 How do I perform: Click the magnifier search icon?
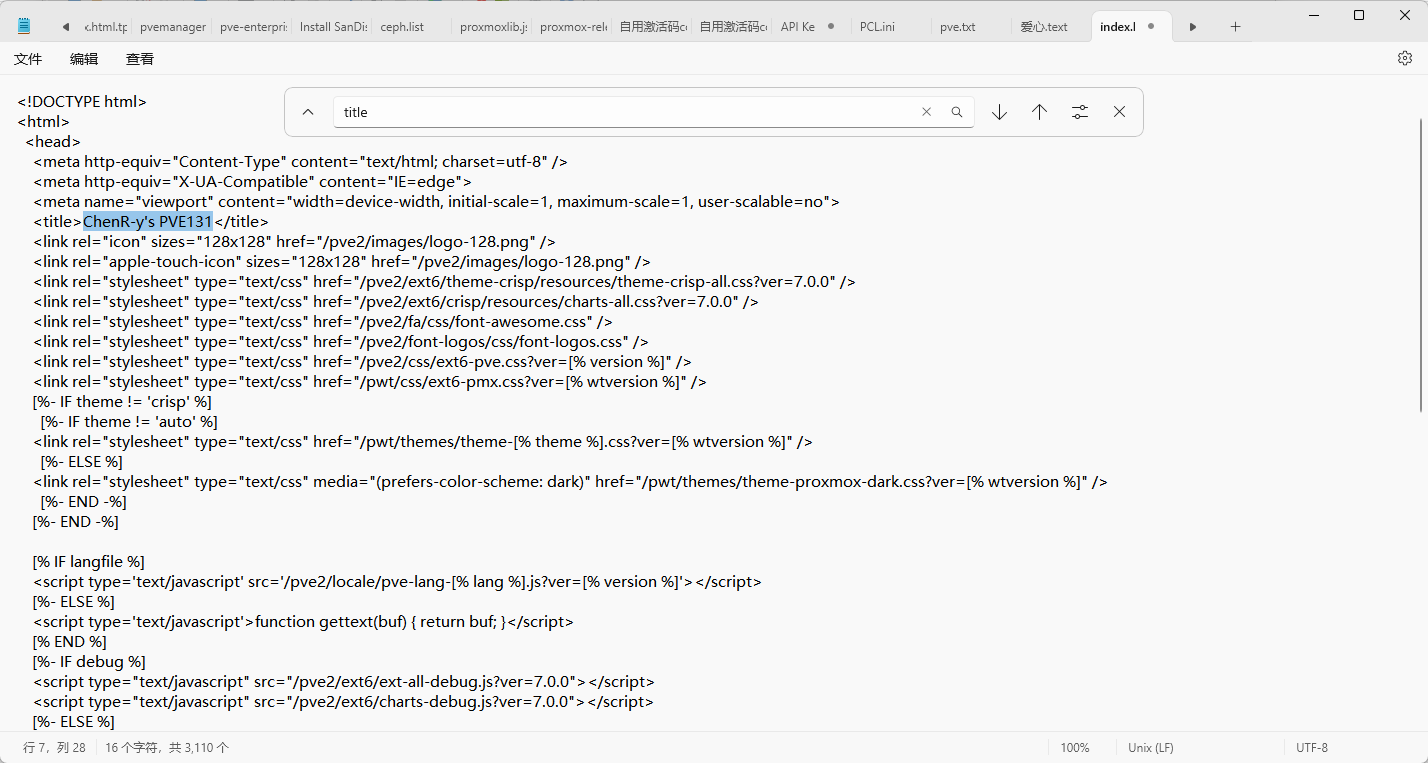click(x=957, y=112)
